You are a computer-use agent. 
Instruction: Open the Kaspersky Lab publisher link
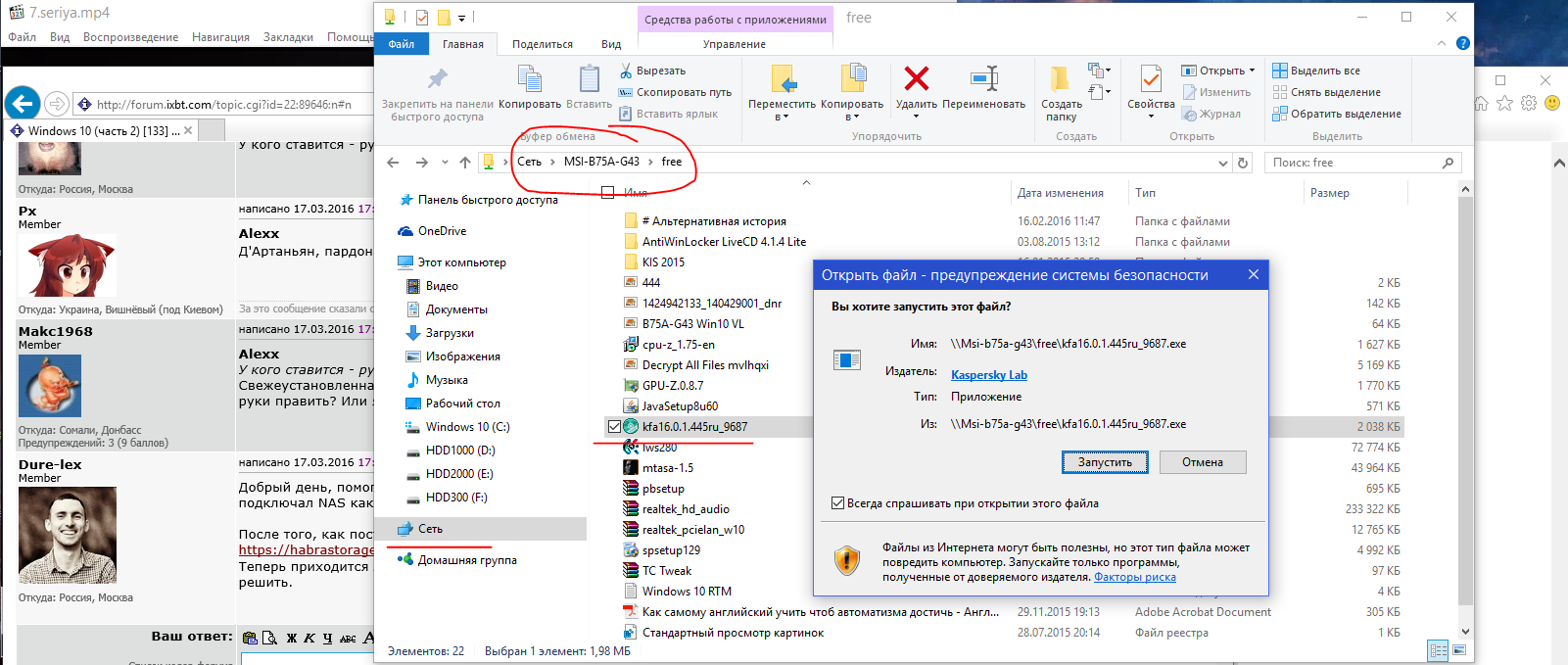pyautogui.click(x=989, y=375)
